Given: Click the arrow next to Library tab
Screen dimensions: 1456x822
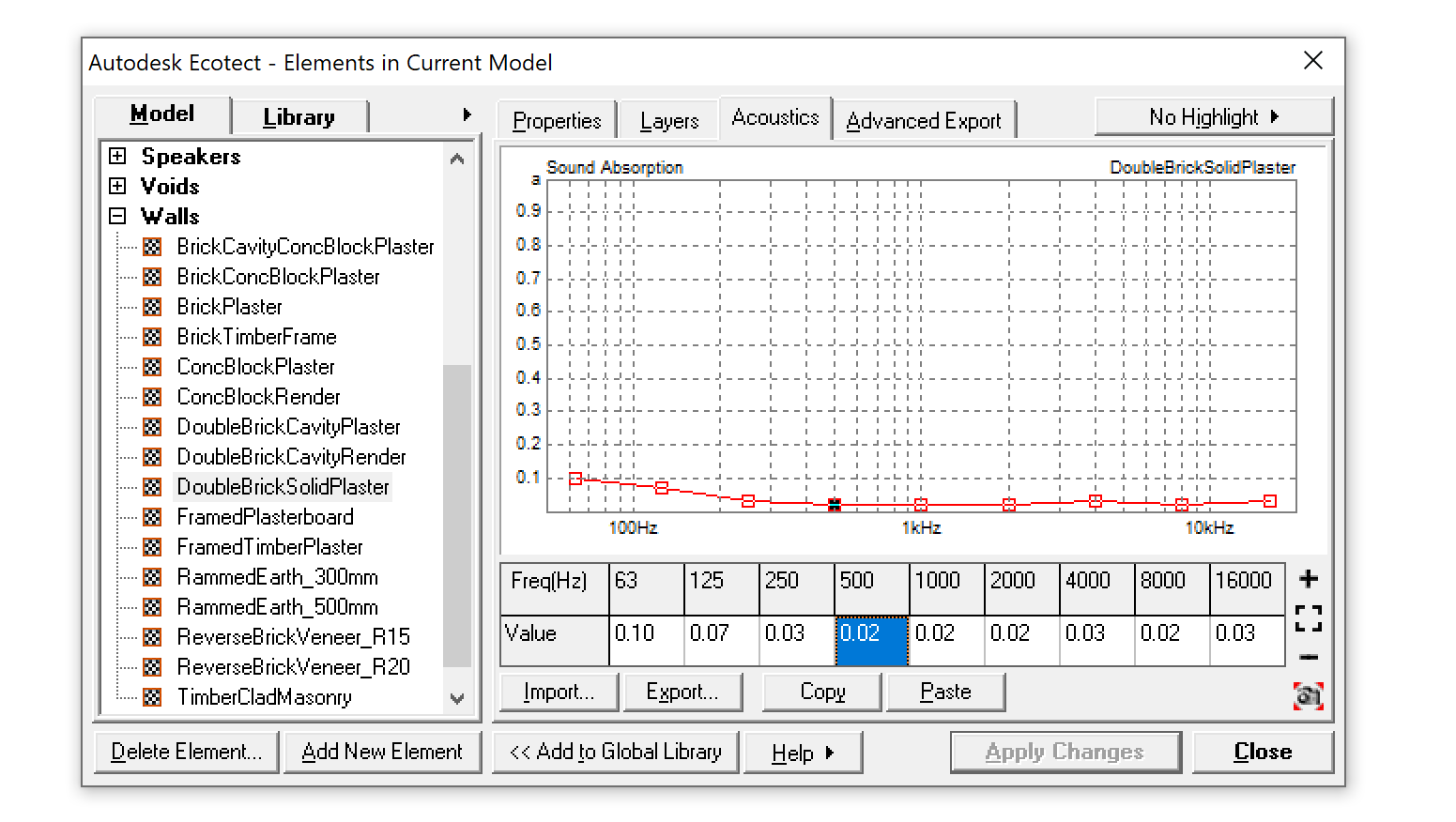Looking at the screenshot, I should coord(467,114).
